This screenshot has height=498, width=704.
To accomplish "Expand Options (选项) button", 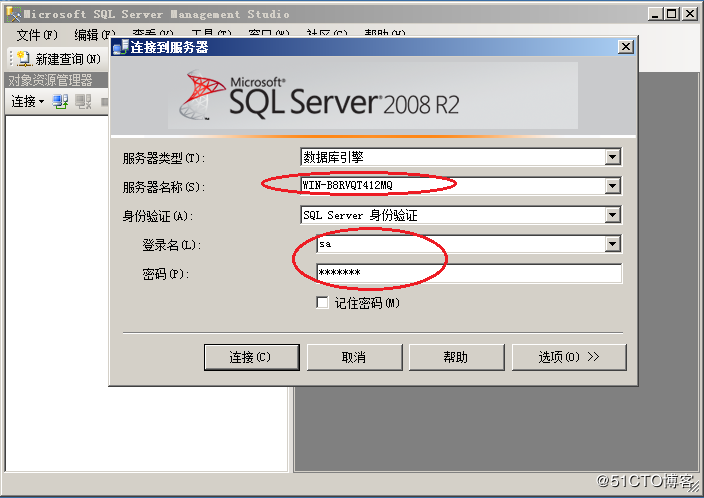I will point(569,357).
